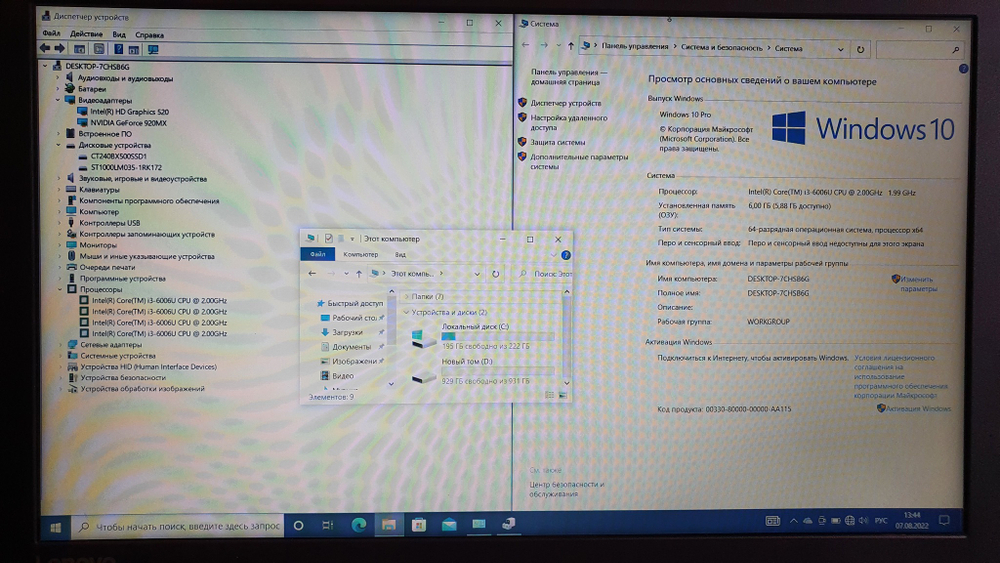This screenshot has width=1000, height=563.
Task: Select CT240BX500SSD1 disk drive
Action: (119, 156)
